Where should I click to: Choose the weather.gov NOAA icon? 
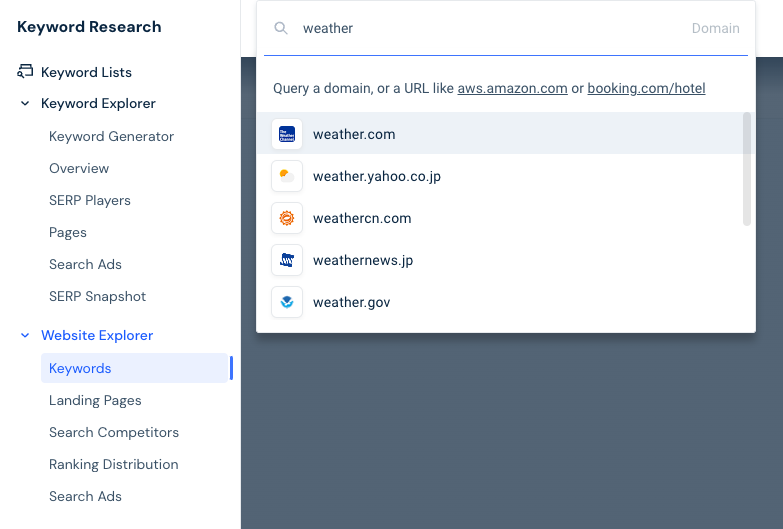287,302
